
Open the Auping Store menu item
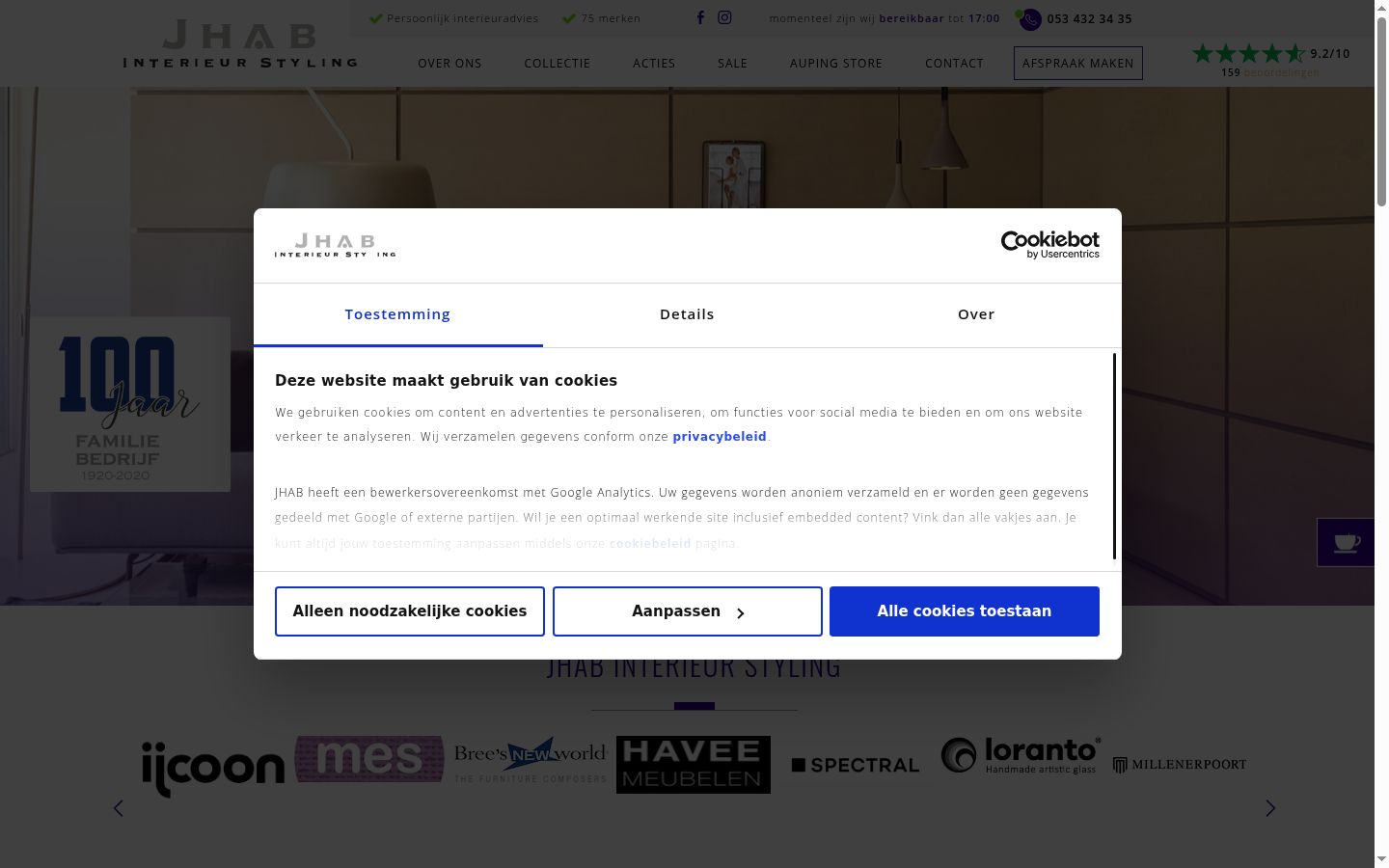click(836, 64)
